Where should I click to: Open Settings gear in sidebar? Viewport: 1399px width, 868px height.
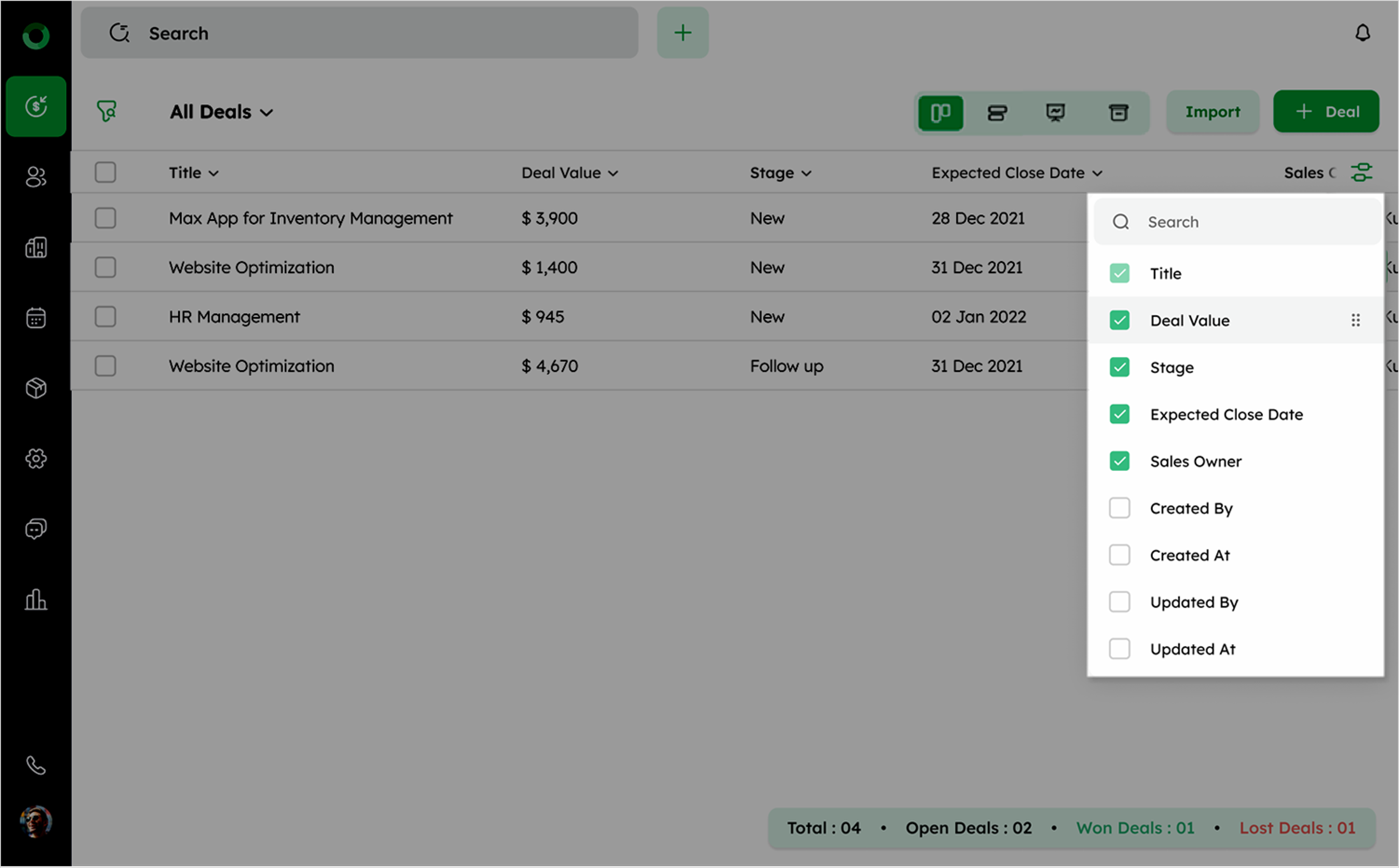[36, 459]
